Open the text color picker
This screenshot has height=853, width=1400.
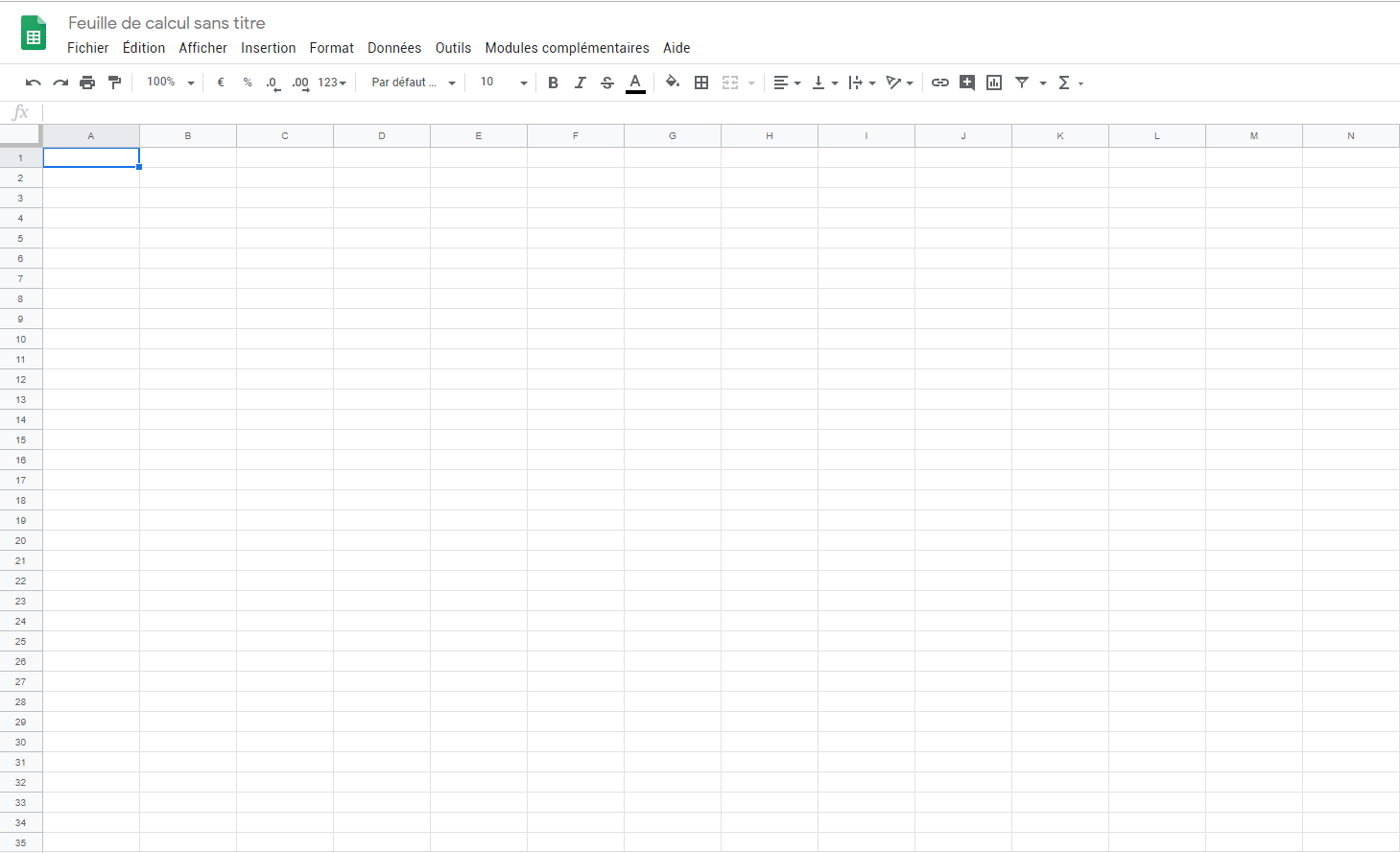click(635, 83)
